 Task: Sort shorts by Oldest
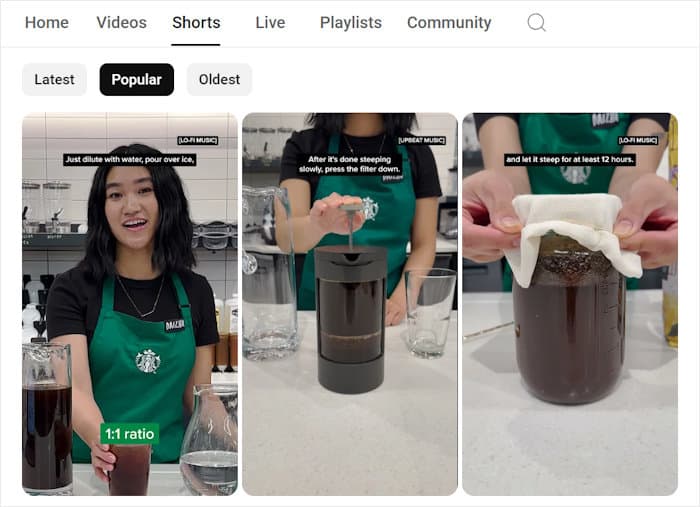pos(219,79)
